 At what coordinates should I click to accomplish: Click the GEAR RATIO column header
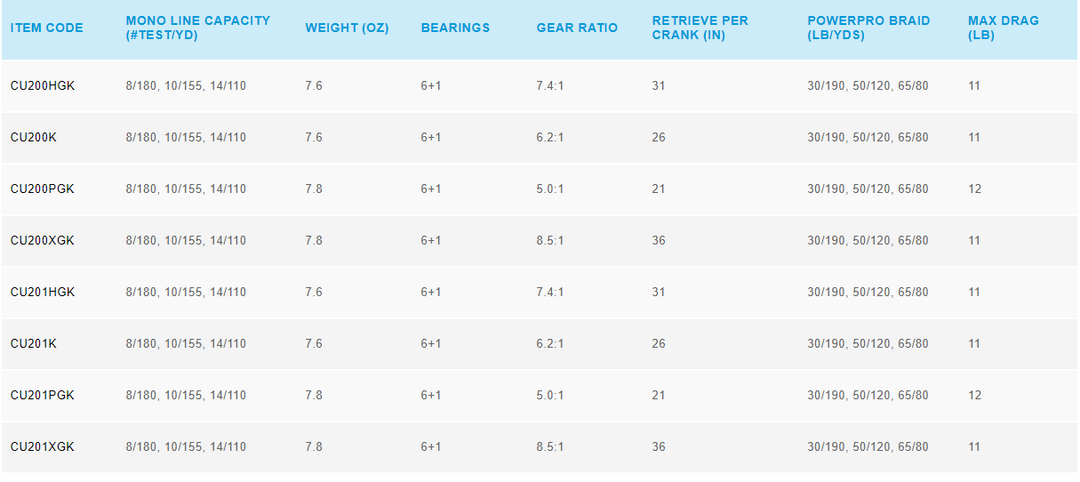577,28
